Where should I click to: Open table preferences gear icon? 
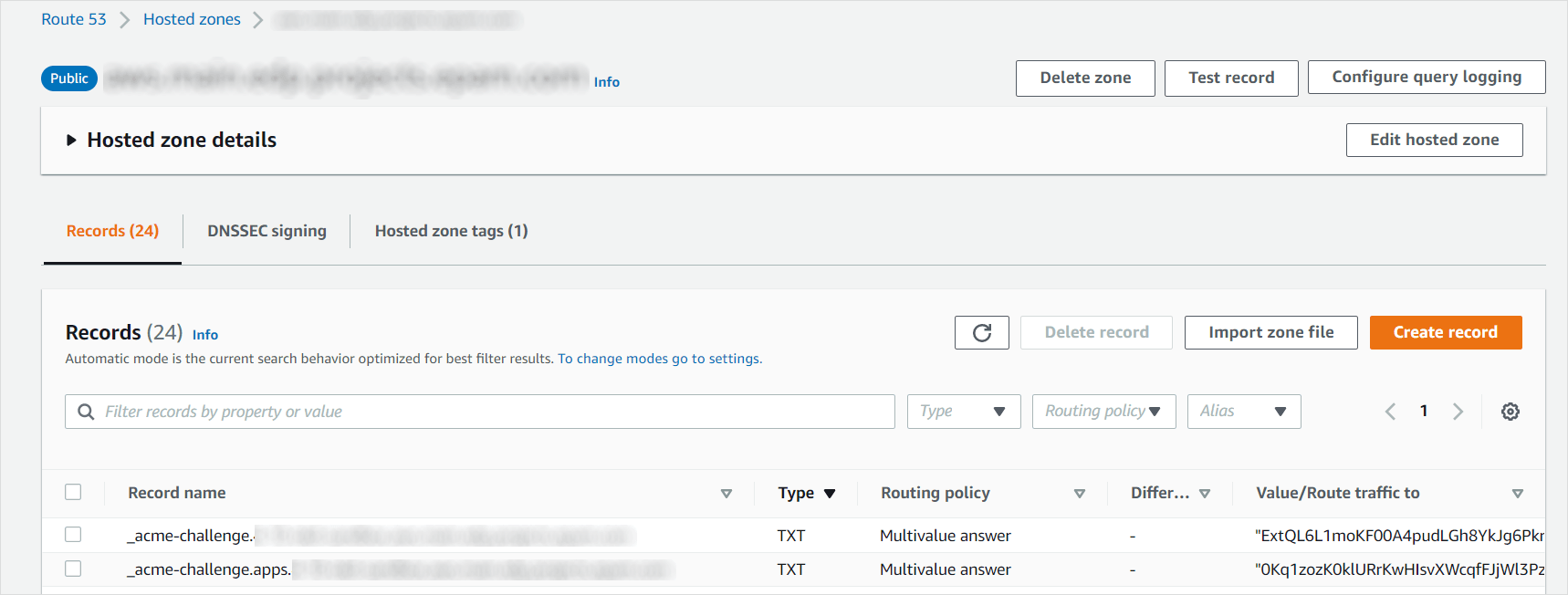click(x=1511, y=412)
